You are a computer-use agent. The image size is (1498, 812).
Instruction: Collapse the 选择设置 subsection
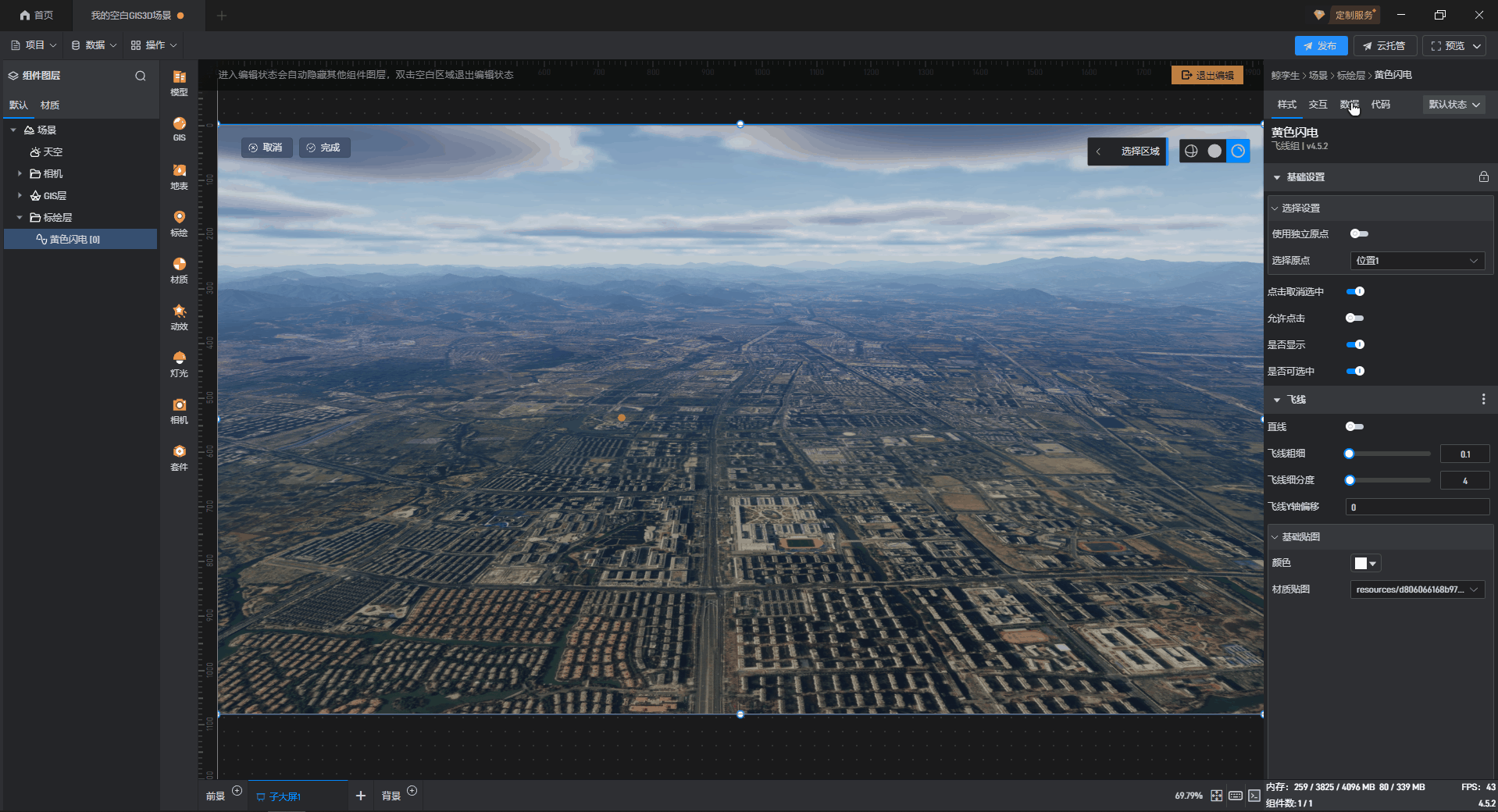coord(1275,208)
